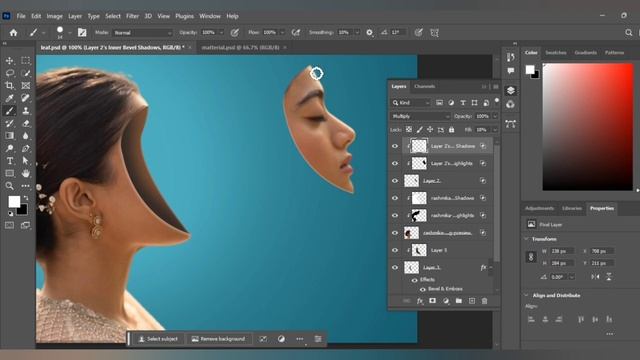Select the Frame tool
The width and height of the screenshot is (640, 360).
25,85
